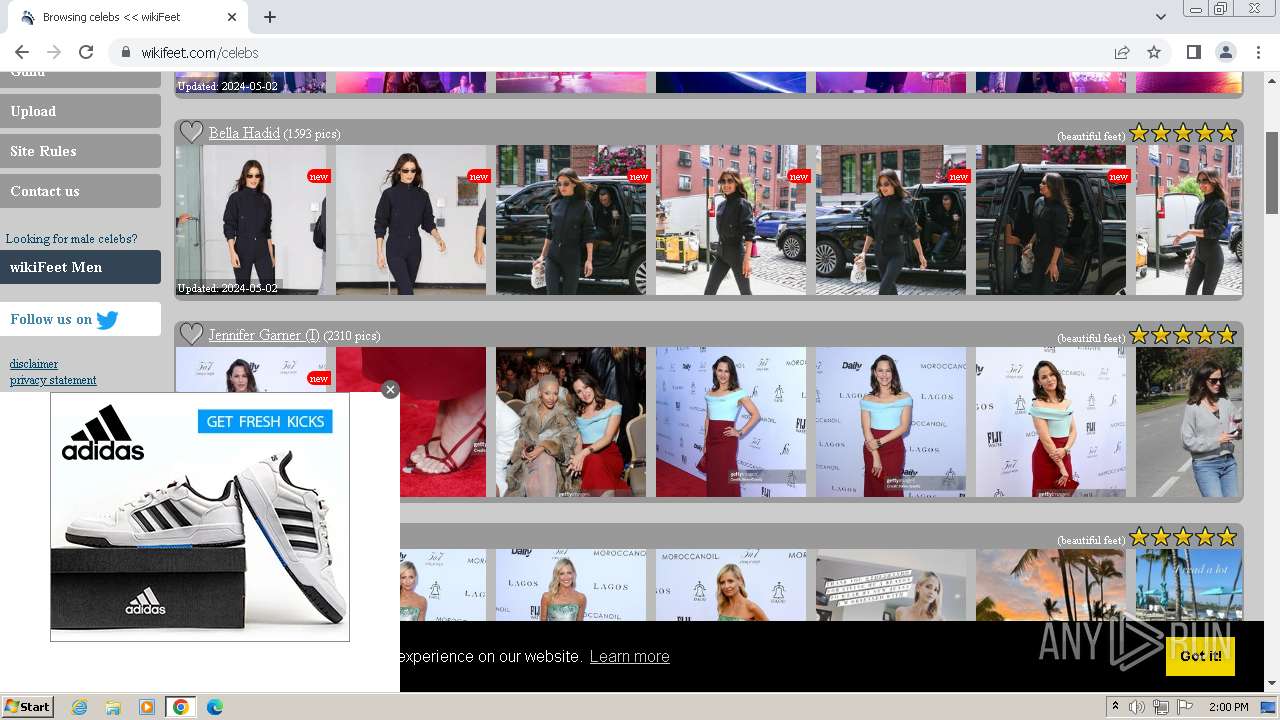The width and height of the screenshot is (1280, 720).
Task: Open the share page icon
Action: pos(1122,52)
